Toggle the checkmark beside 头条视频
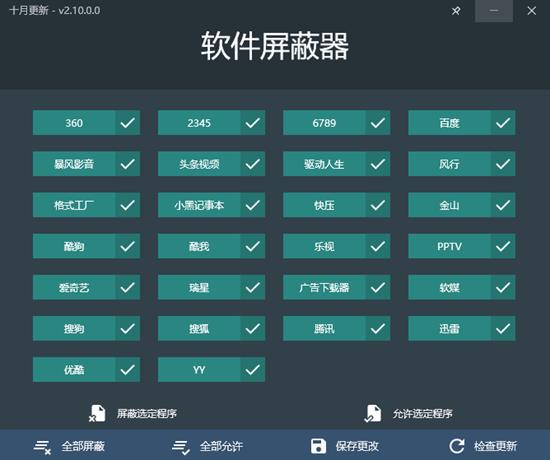The width and height of the screenshot is (550, 460). pos(253,164)
